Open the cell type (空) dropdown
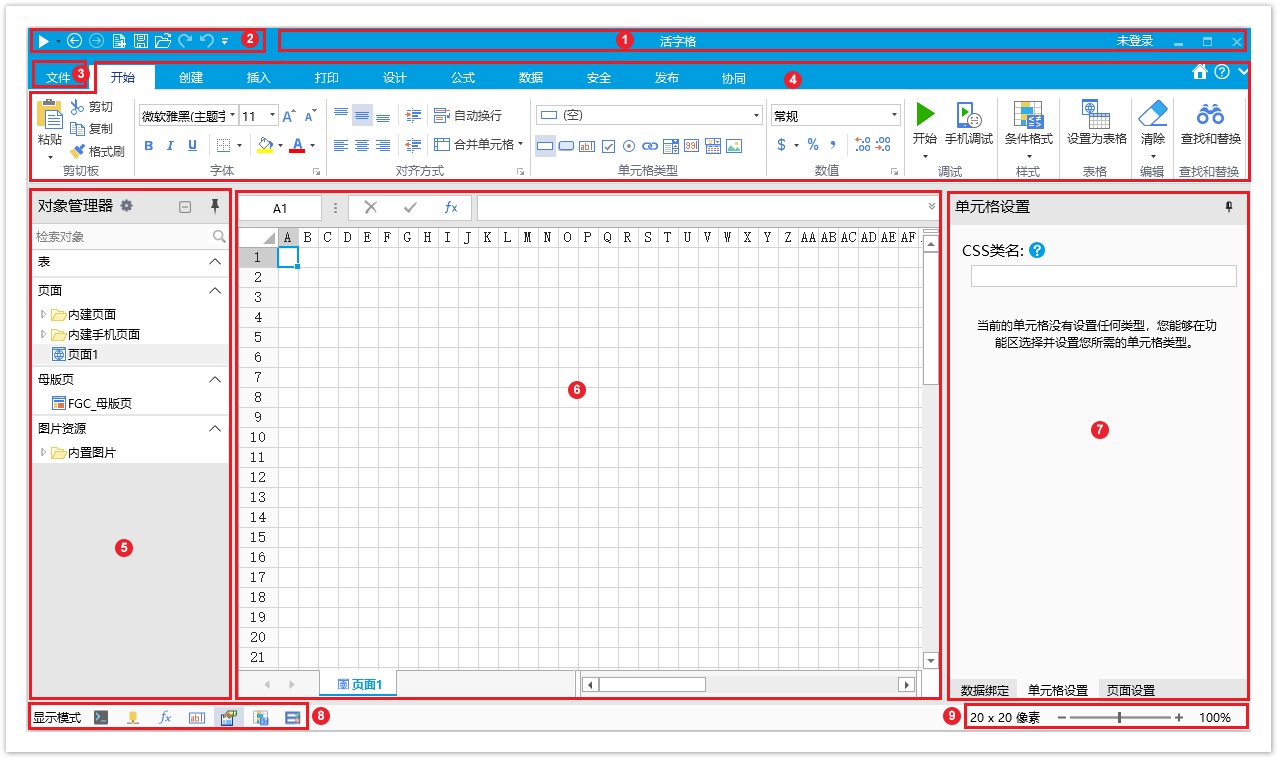The image size is (1277, 758). 756,116
